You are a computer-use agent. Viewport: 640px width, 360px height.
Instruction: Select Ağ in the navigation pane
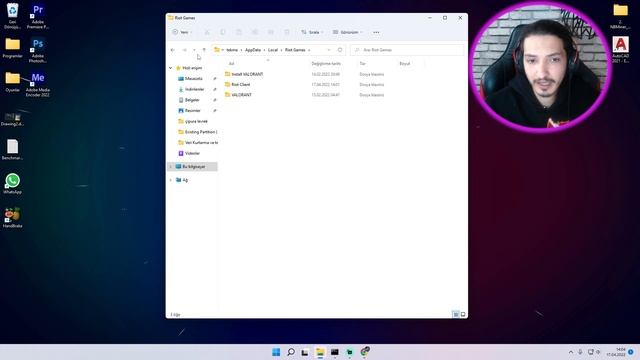182,180
